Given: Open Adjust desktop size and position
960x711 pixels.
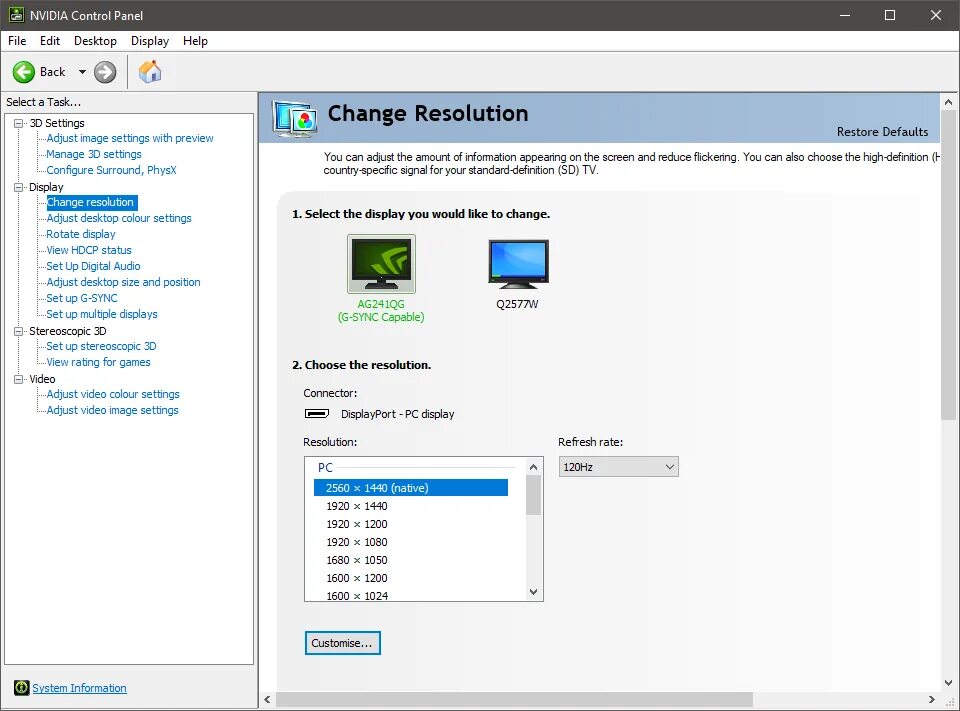Looking at the screenshot, I should click(x=123, y=282).
